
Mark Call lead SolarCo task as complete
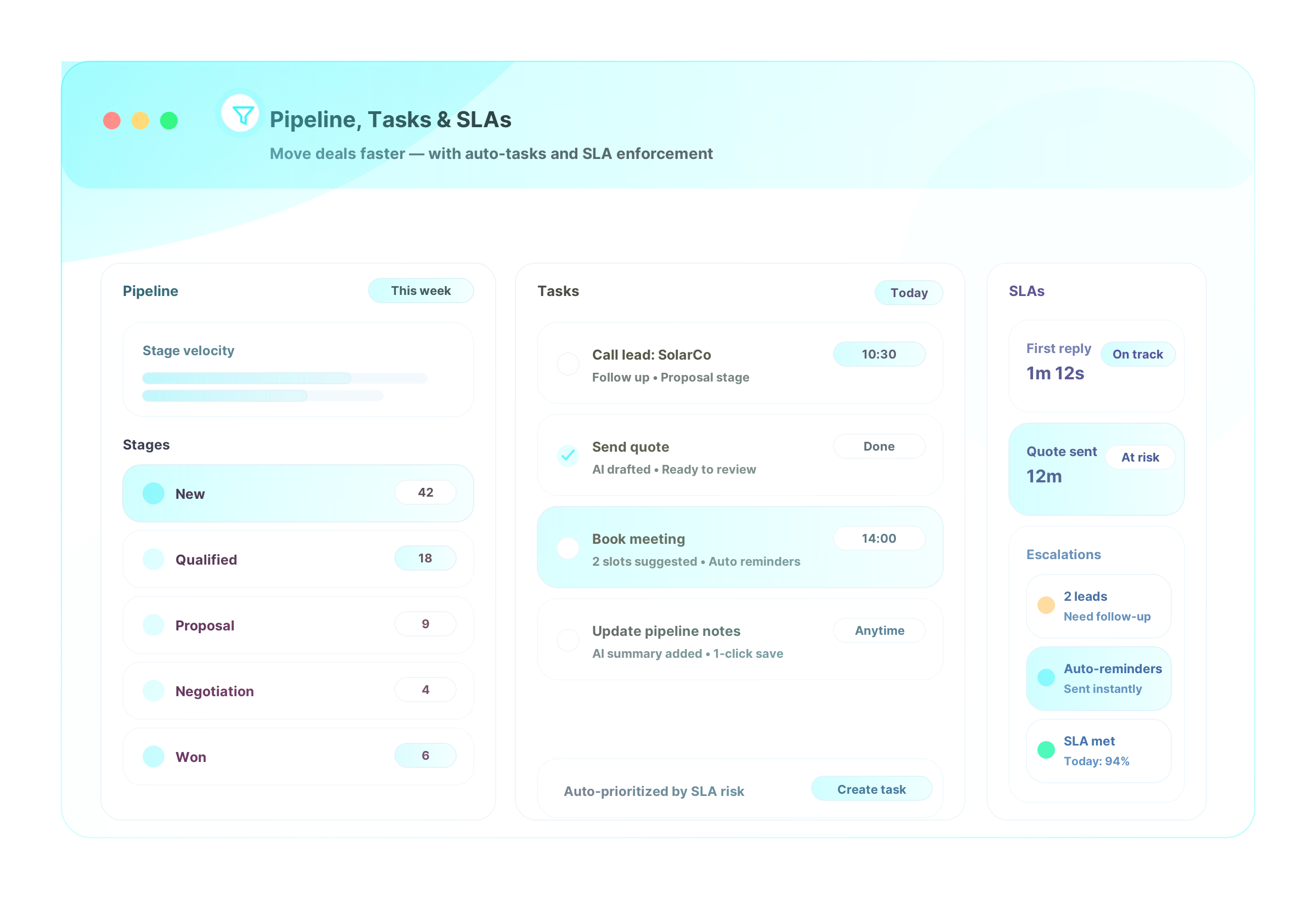coord(568,364)
